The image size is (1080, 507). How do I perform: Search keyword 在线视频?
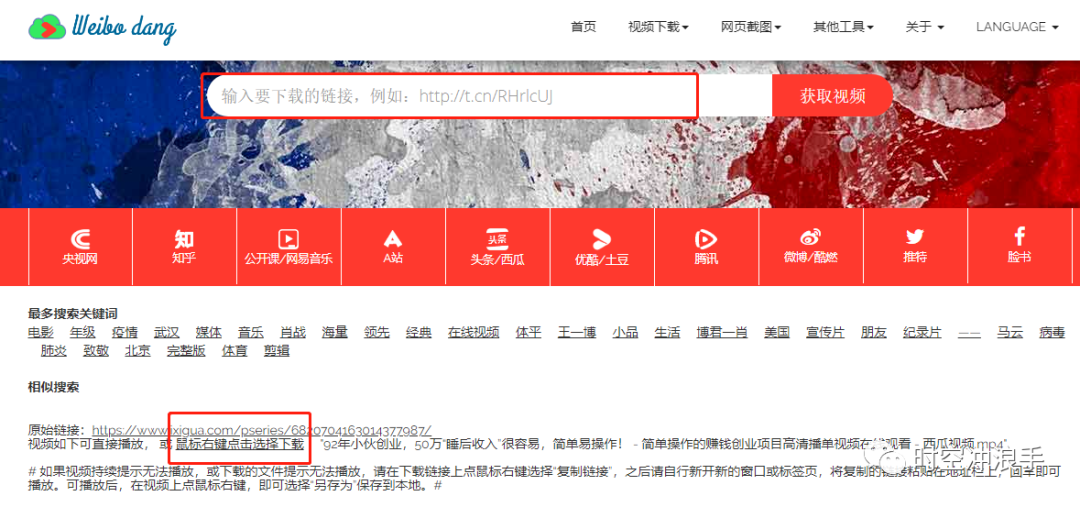click(x=474, y=332)
